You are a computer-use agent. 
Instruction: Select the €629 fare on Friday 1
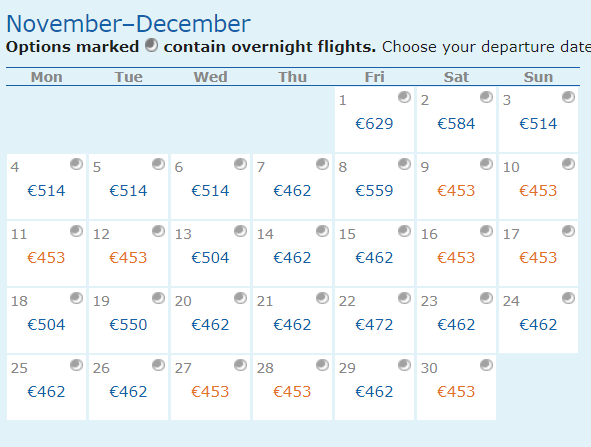pos(374,124)
